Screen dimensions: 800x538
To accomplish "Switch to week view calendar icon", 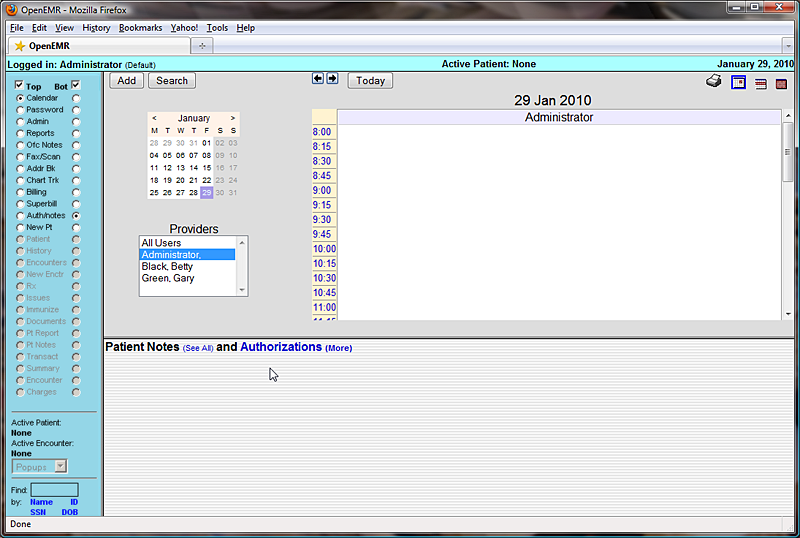I will click(761, 84).
